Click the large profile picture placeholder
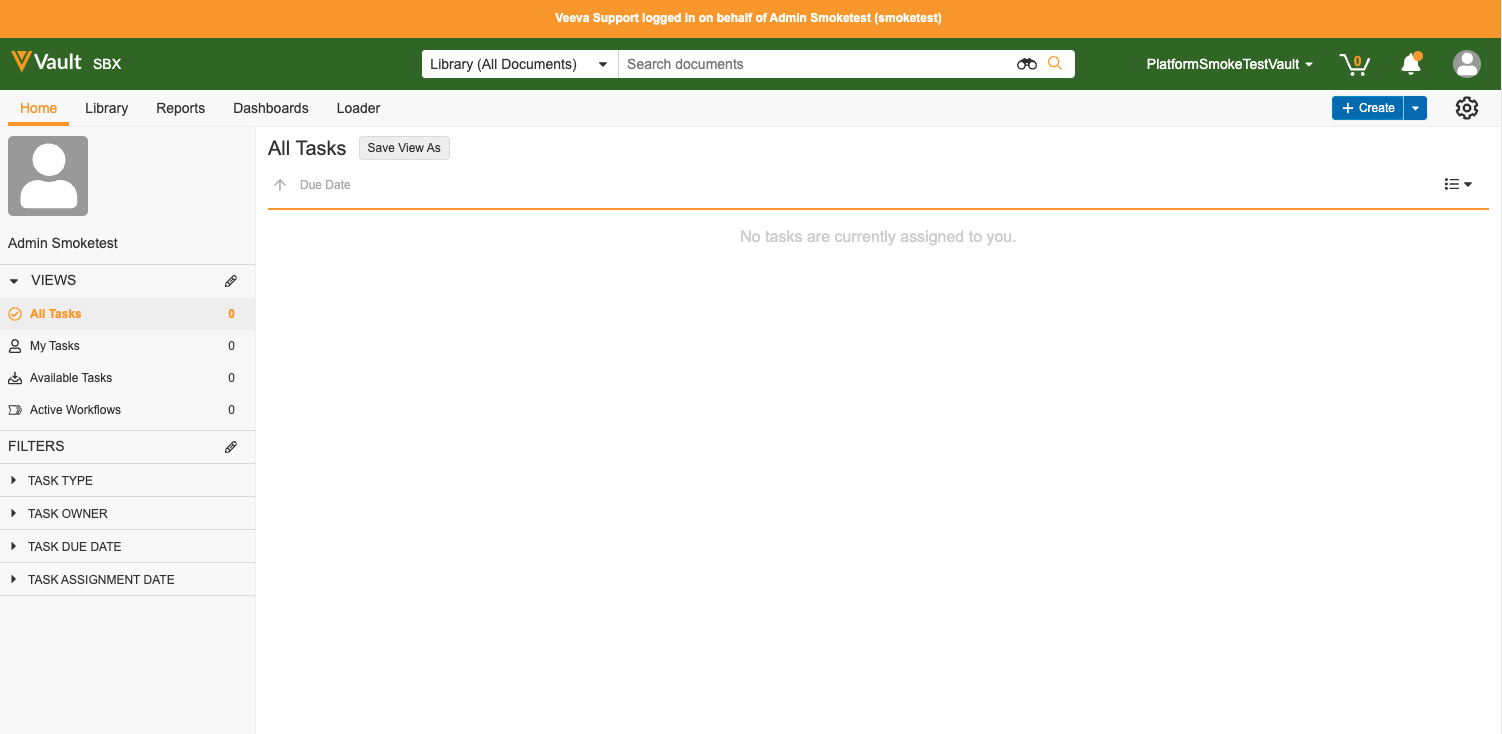 tap(48, 176)
